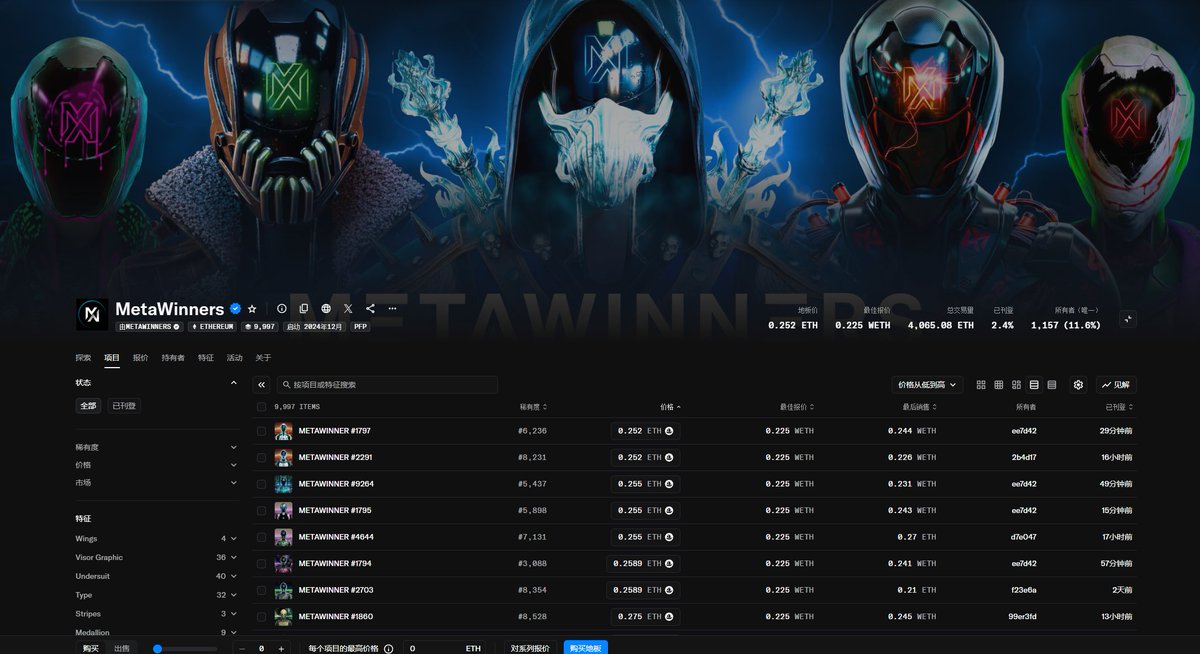Switch to the 持有者 tab

pyautogui.click(x=173, y=357)
